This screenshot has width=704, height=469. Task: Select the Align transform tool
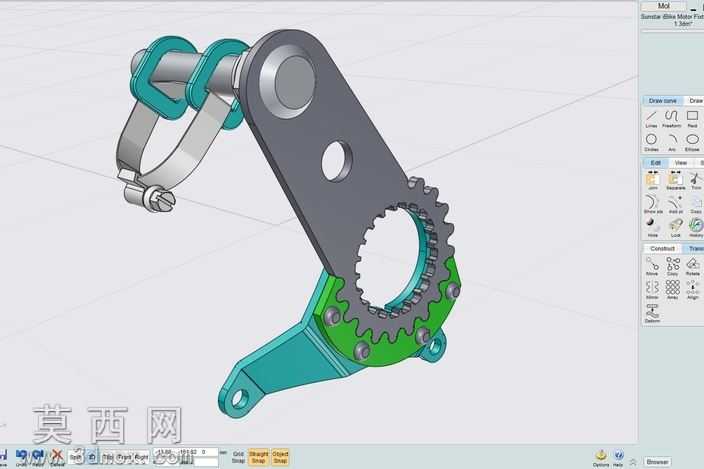click(x=693, y=290)
